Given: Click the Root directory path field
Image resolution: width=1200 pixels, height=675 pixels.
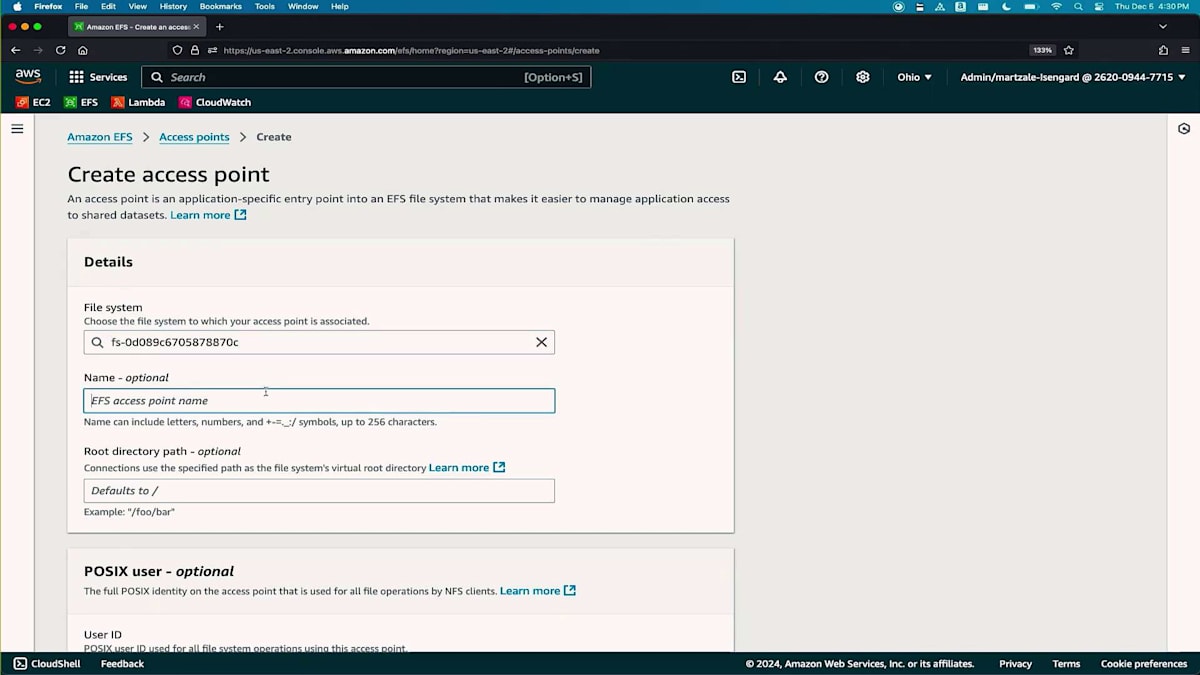Looking at the screenshot, I should tap(319, 491).
